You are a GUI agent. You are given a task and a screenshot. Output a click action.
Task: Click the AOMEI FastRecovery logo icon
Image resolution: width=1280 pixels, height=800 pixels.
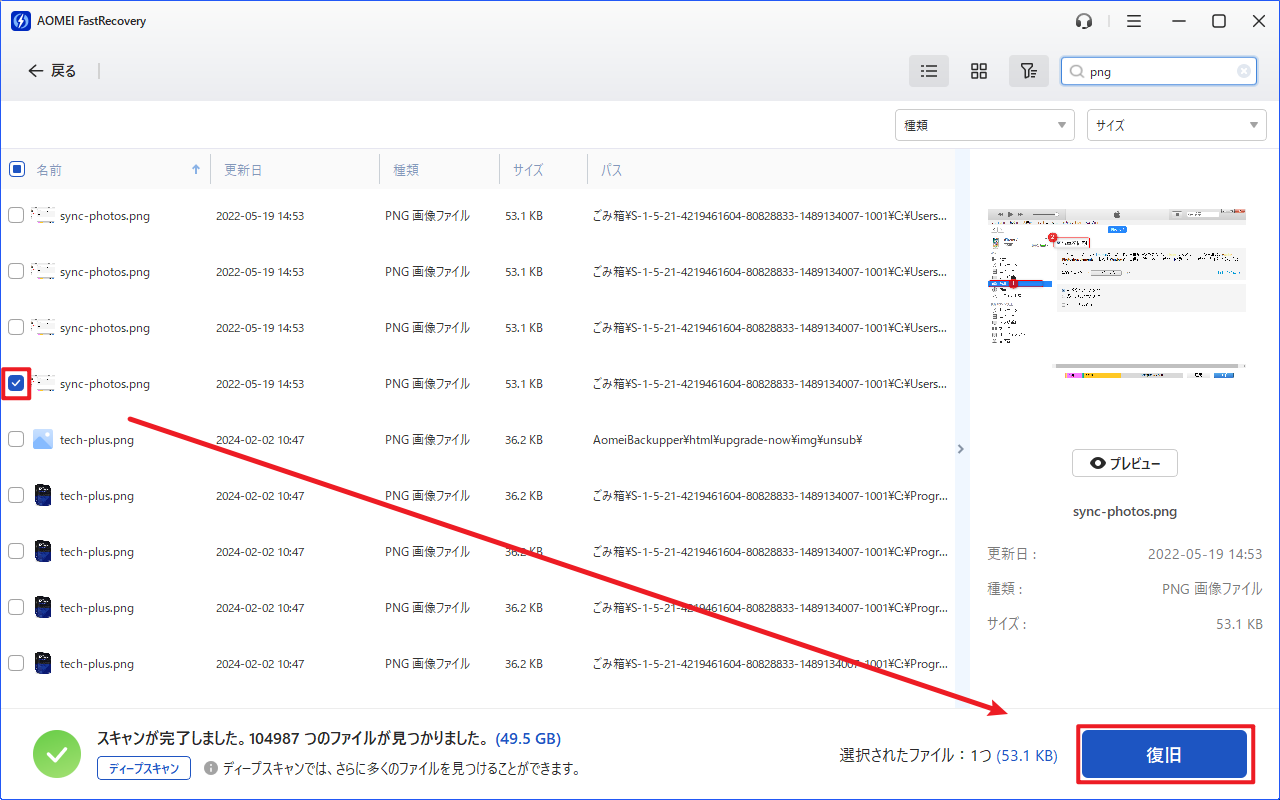pyautogui.click(x=20, y=21)
